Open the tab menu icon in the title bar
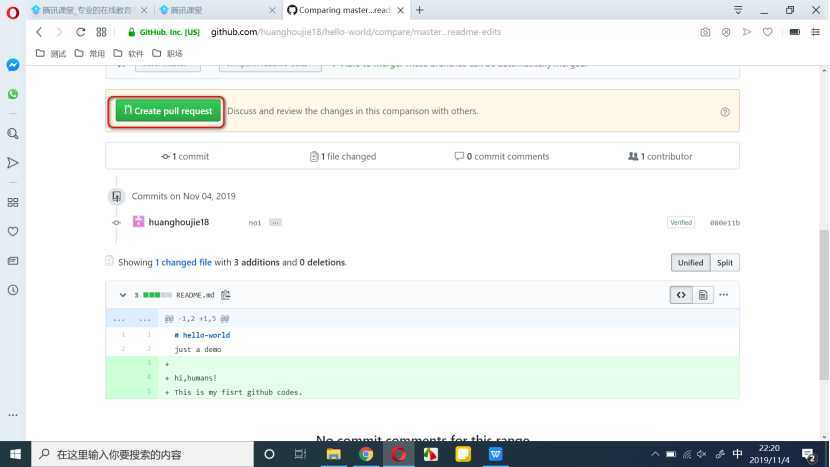The image size is (830, 467). [738, 10]
